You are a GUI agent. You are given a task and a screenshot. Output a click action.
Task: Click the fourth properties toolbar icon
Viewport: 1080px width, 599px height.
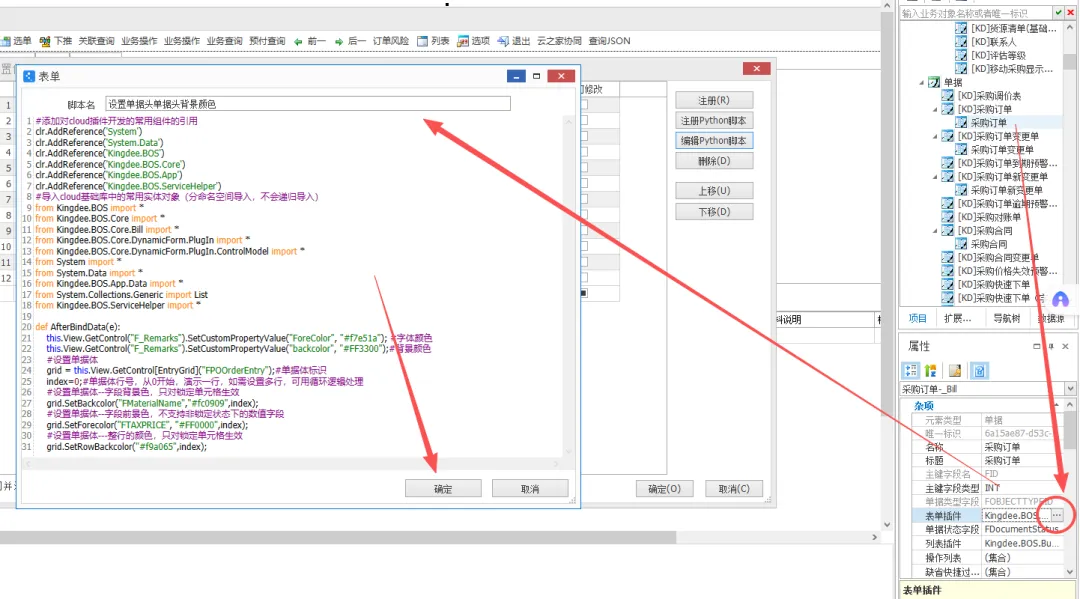[x=979, y=371]
